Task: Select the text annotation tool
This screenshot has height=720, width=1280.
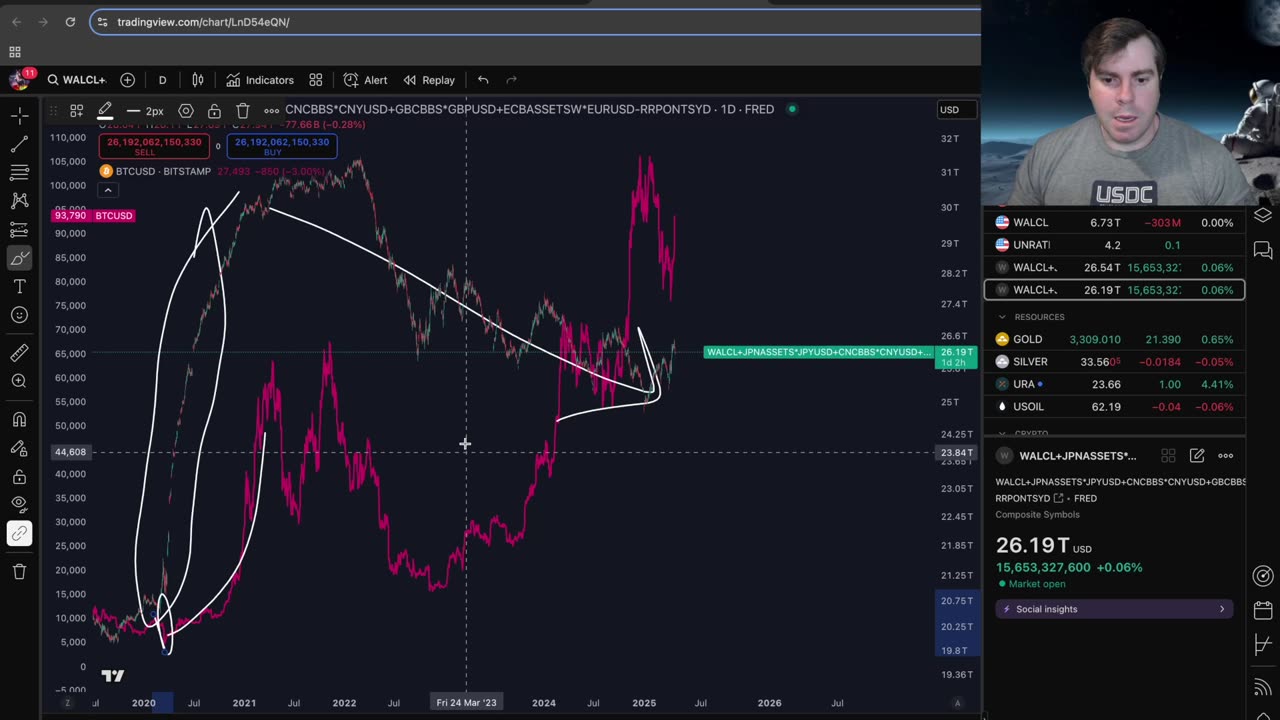Action: point(19,287)
